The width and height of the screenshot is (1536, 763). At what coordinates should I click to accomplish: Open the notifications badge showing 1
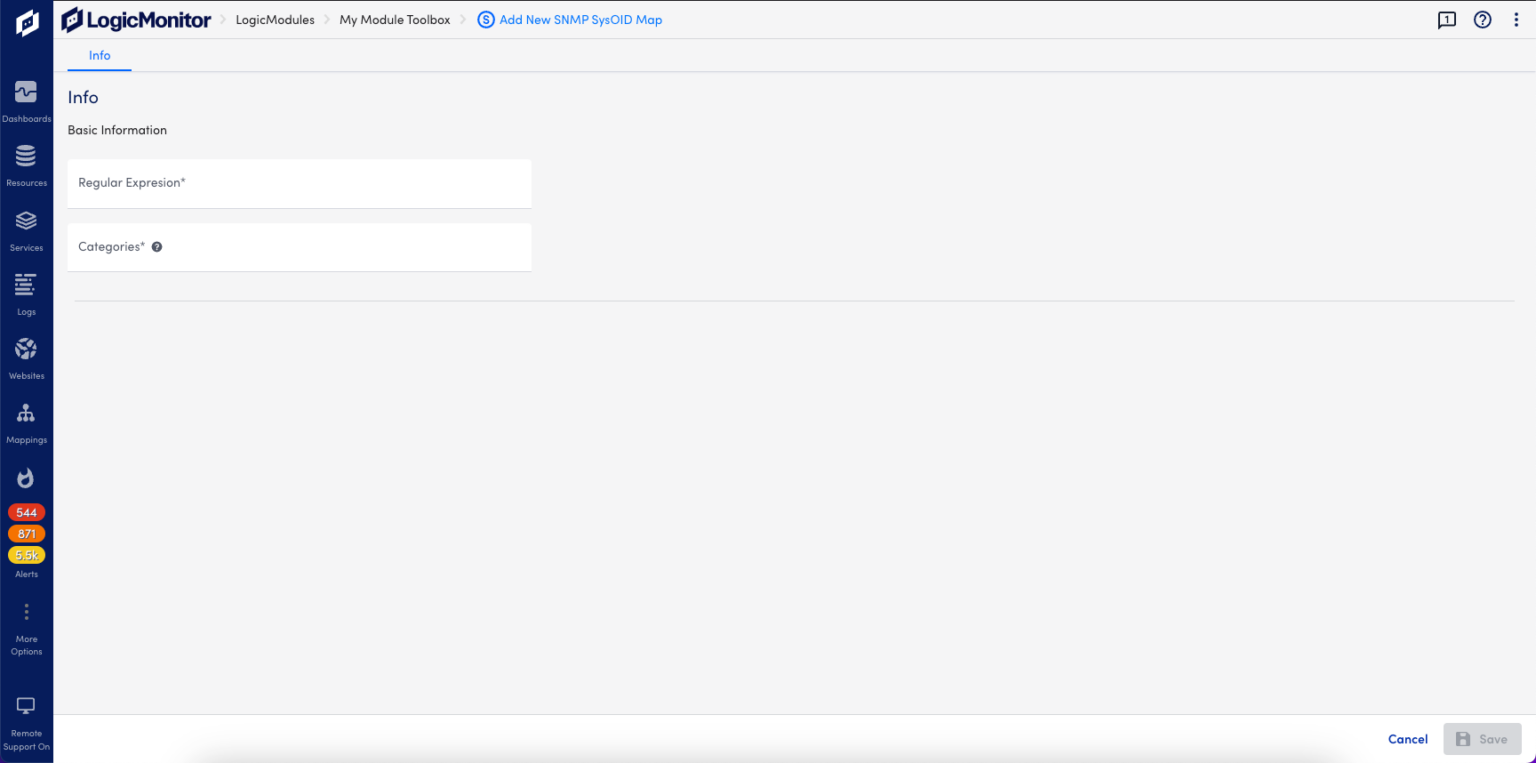(x=1447, y=19)
